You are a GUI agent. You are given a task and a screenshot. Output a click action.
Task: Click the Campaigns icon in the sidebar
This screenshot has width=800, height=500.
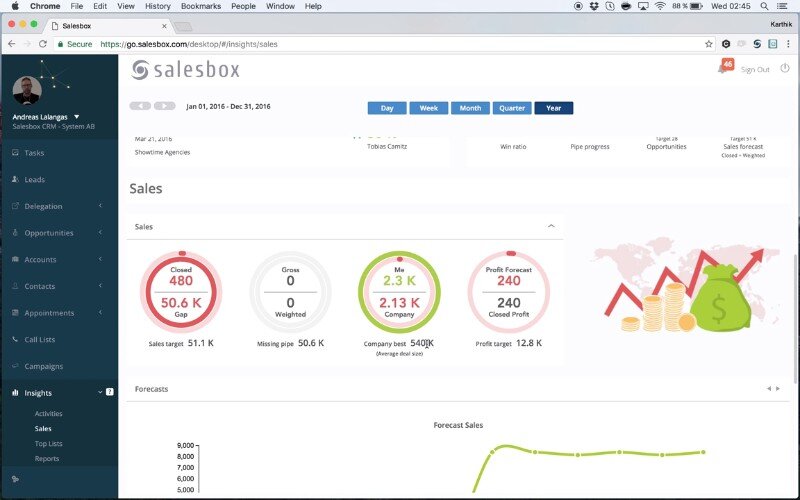15,366
